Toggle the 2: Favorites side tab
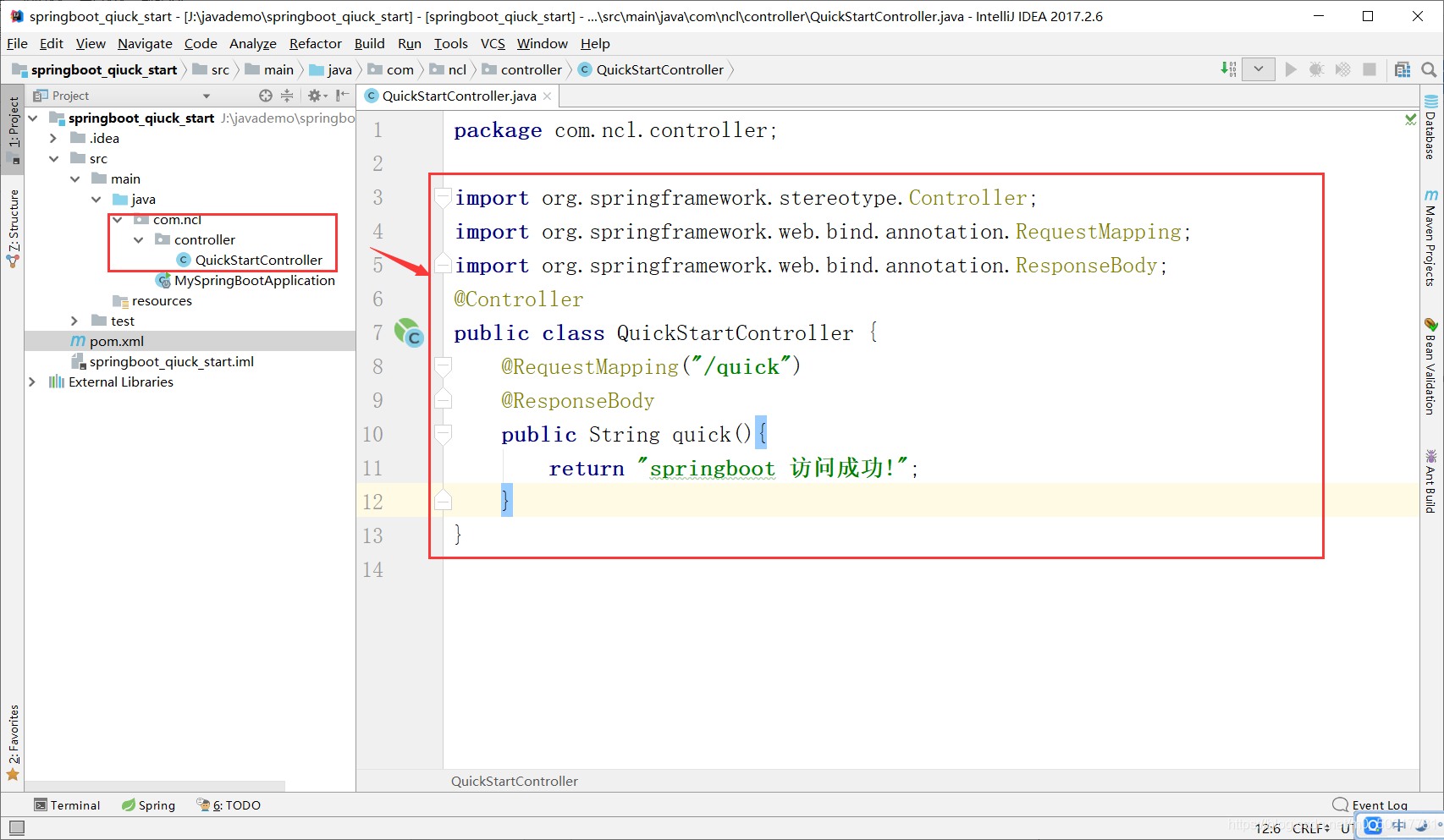Viewport: 1444px width, 840px height. pyautogui.click(x=13, y=743)
